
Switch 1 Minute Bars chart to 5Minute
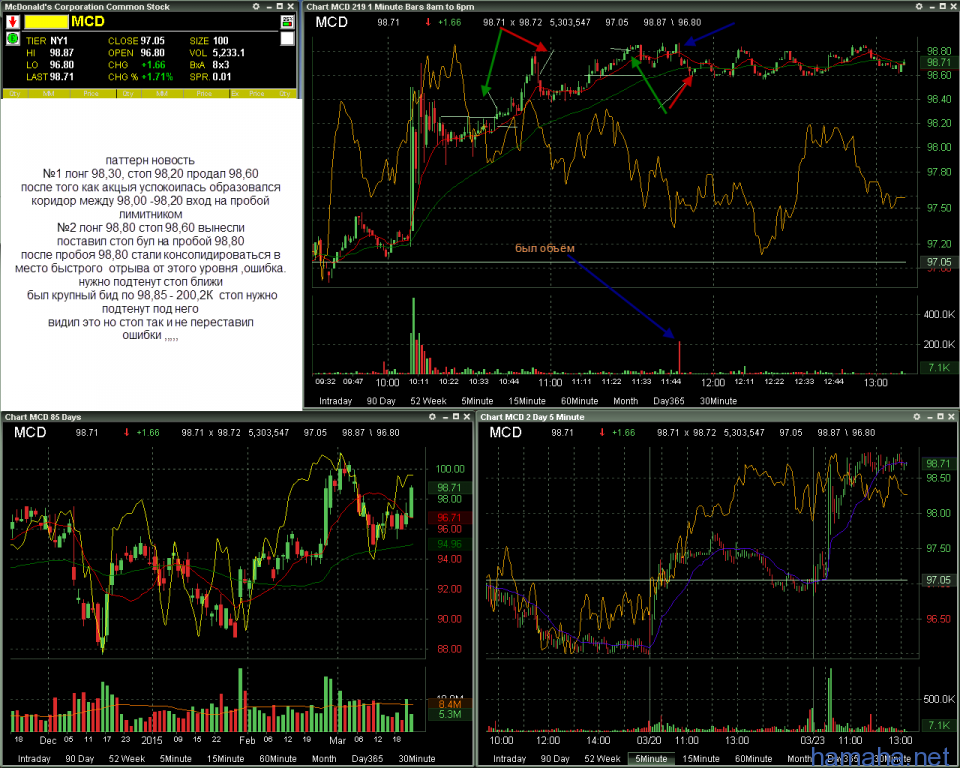[x=477, y=401]
